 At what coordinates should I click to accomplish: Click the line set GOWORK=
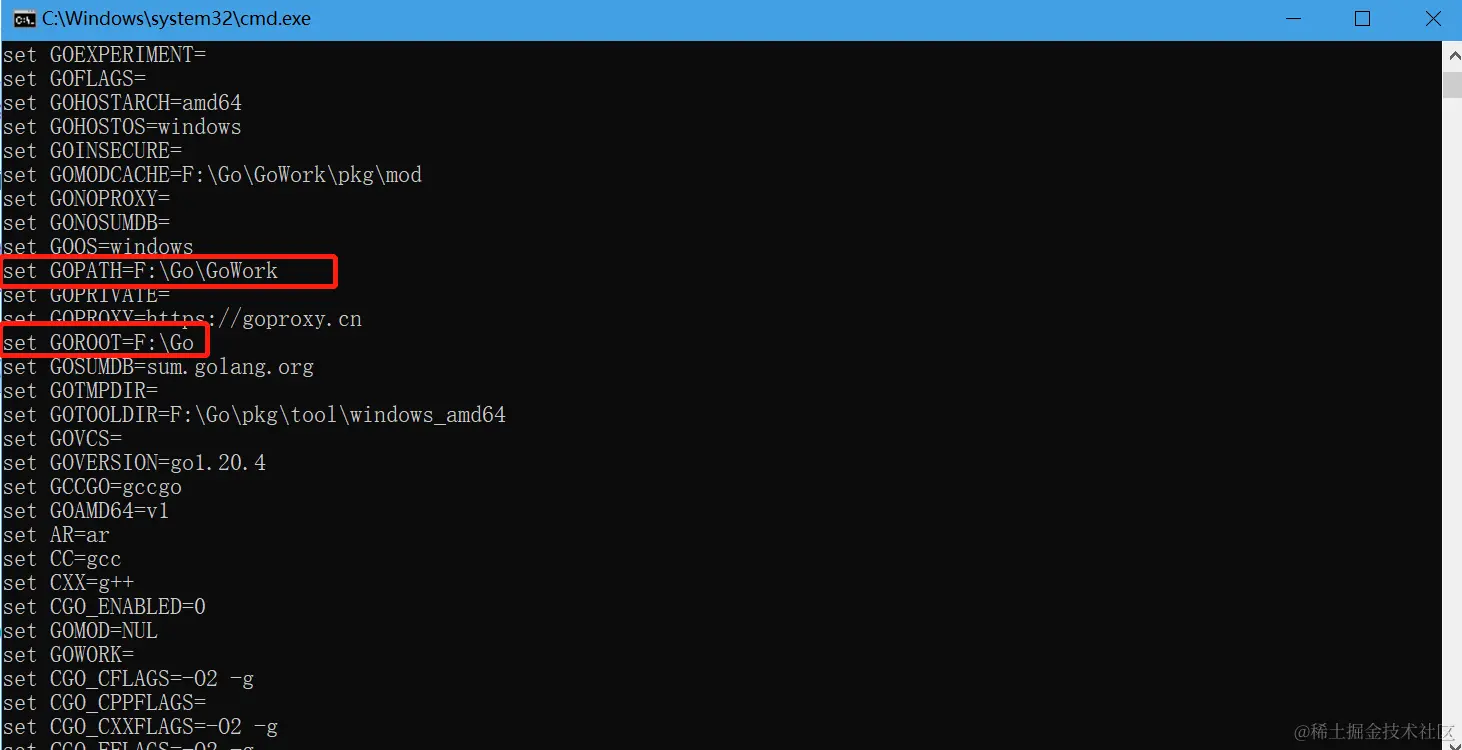coord(68,655)
